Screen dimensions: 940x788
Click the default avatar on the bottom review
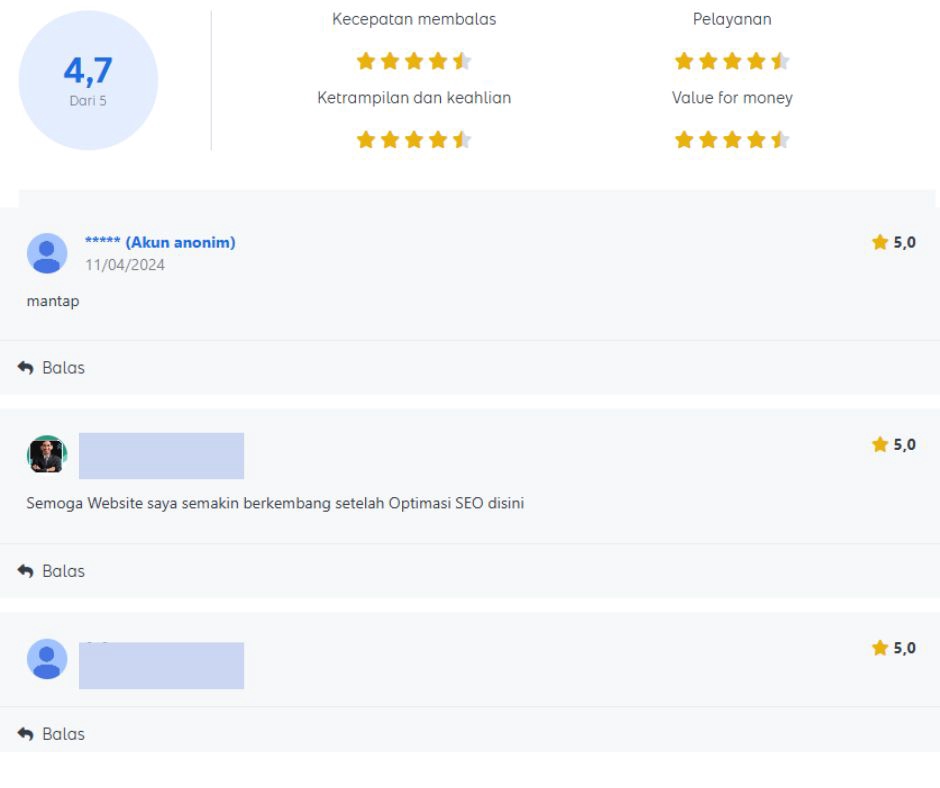(x=46, y=659)
